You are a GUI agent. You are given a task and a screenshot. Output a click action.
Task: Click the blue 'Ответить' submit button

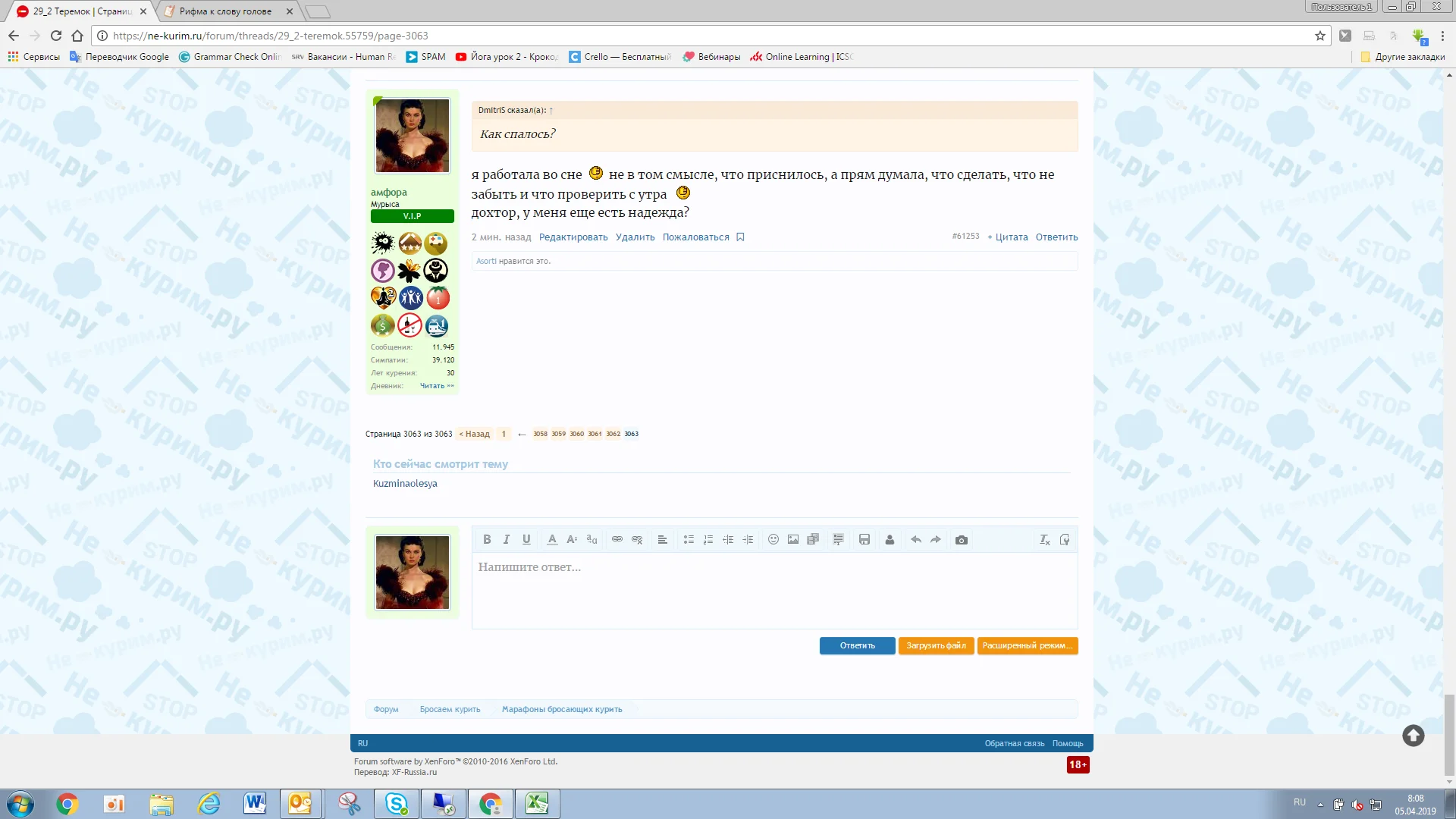click(x=857, y=646)
